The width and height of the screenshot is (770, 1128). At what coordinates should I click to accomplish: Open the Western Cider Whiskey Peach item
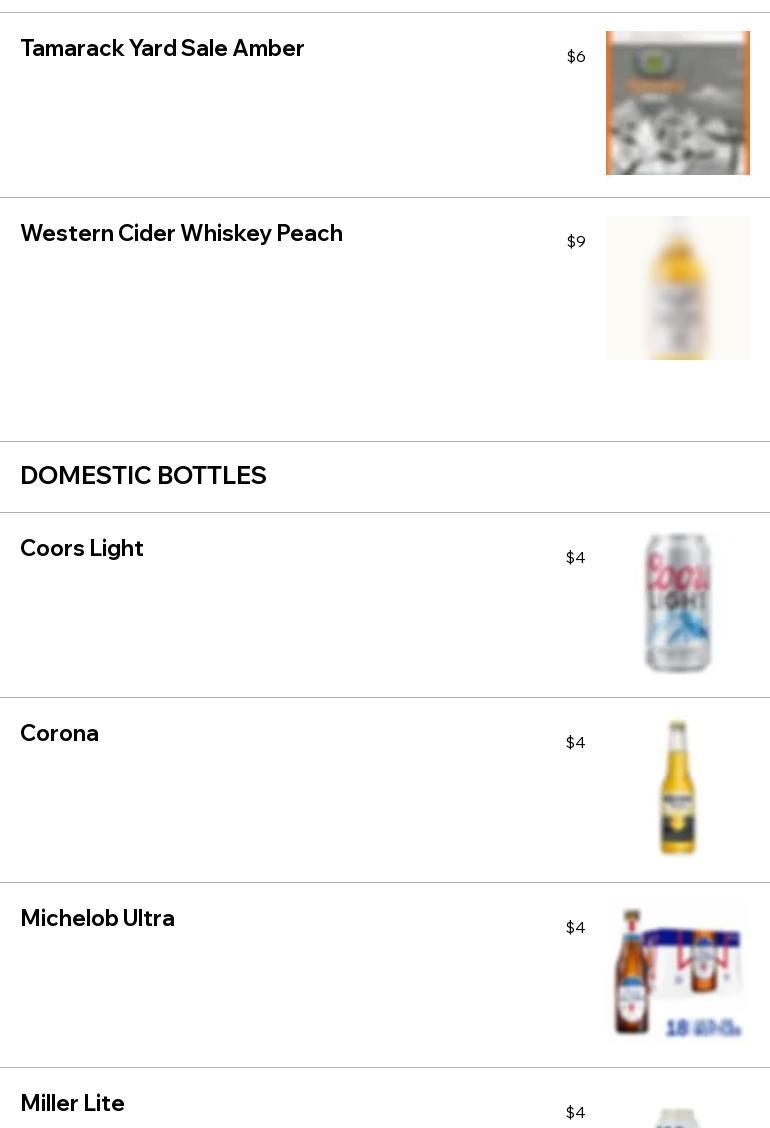click(181, 233)
